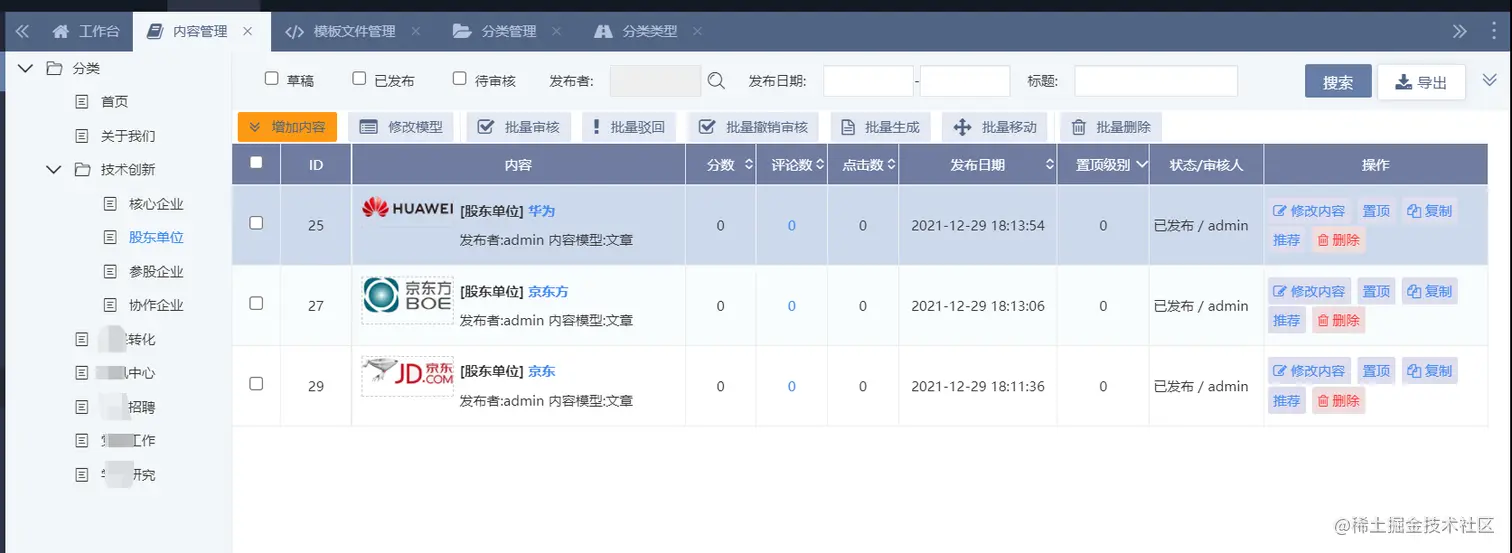1512x553 pixels.
Task: Click the 批量撤销审核 toolbar button
Action: coord(754,127)
